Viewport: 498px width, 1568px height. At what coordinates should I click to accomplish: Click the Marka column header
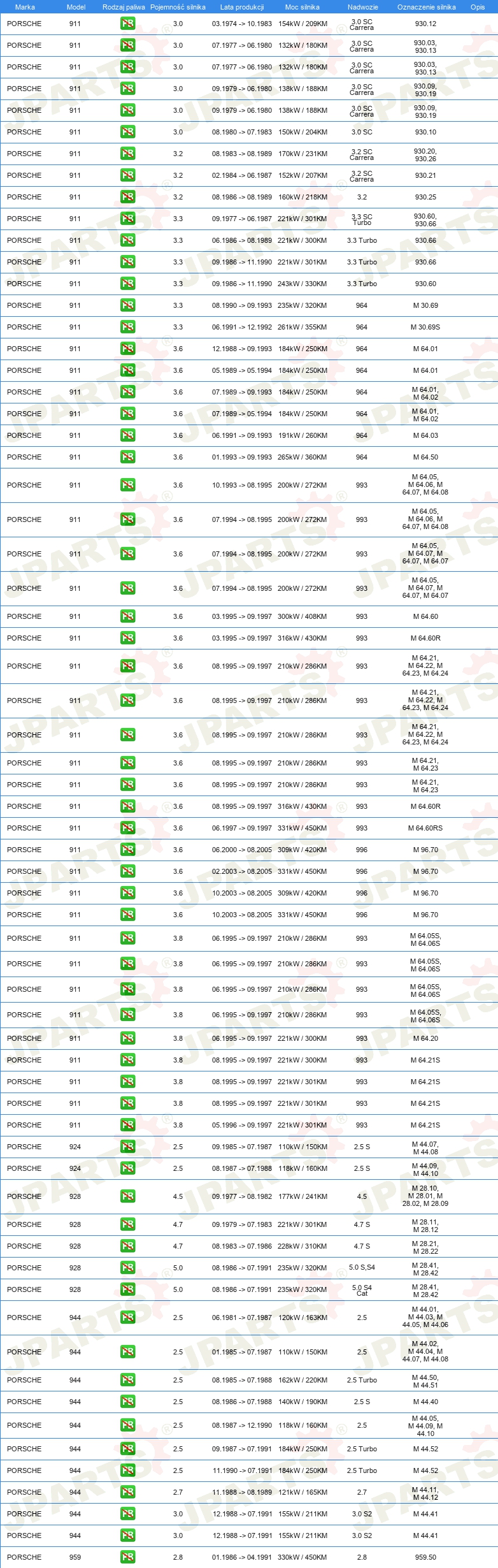[25, 7]
